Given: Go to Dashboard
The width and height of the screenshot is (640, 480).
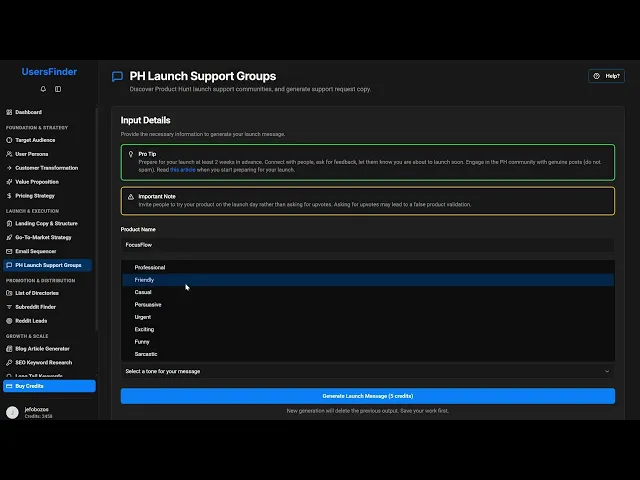Looking at the screenshot, I should 47,112.
